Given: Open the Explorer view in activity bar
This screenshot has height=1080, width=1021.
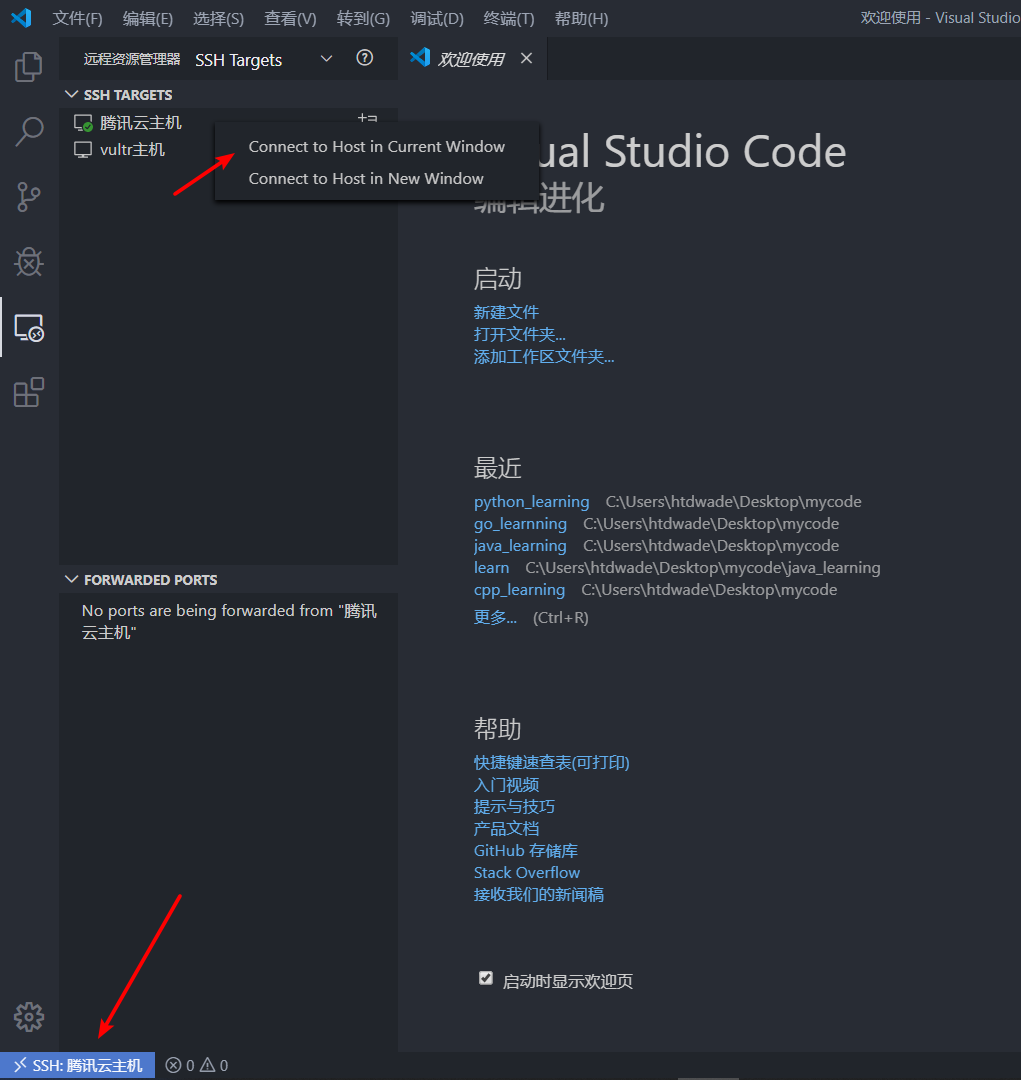Looking at the screenshot, I should [28, 67].
